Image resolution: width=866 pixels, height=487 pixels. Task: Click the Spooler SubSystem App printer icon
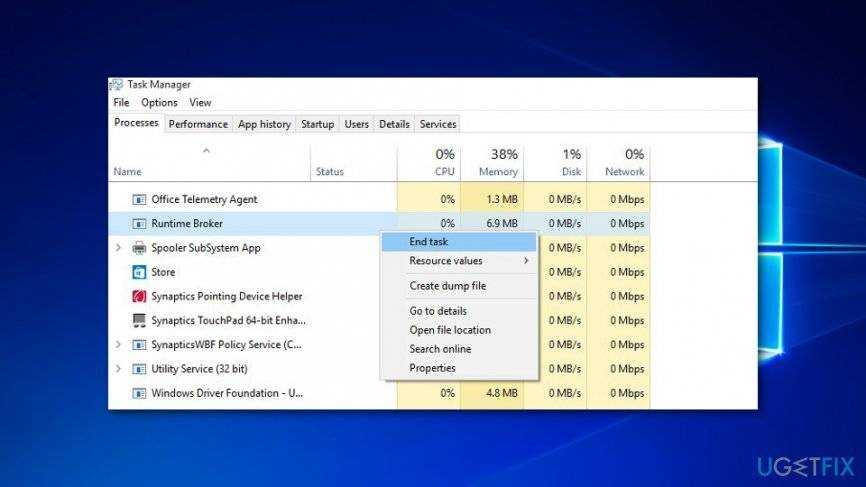coord(139,248)
